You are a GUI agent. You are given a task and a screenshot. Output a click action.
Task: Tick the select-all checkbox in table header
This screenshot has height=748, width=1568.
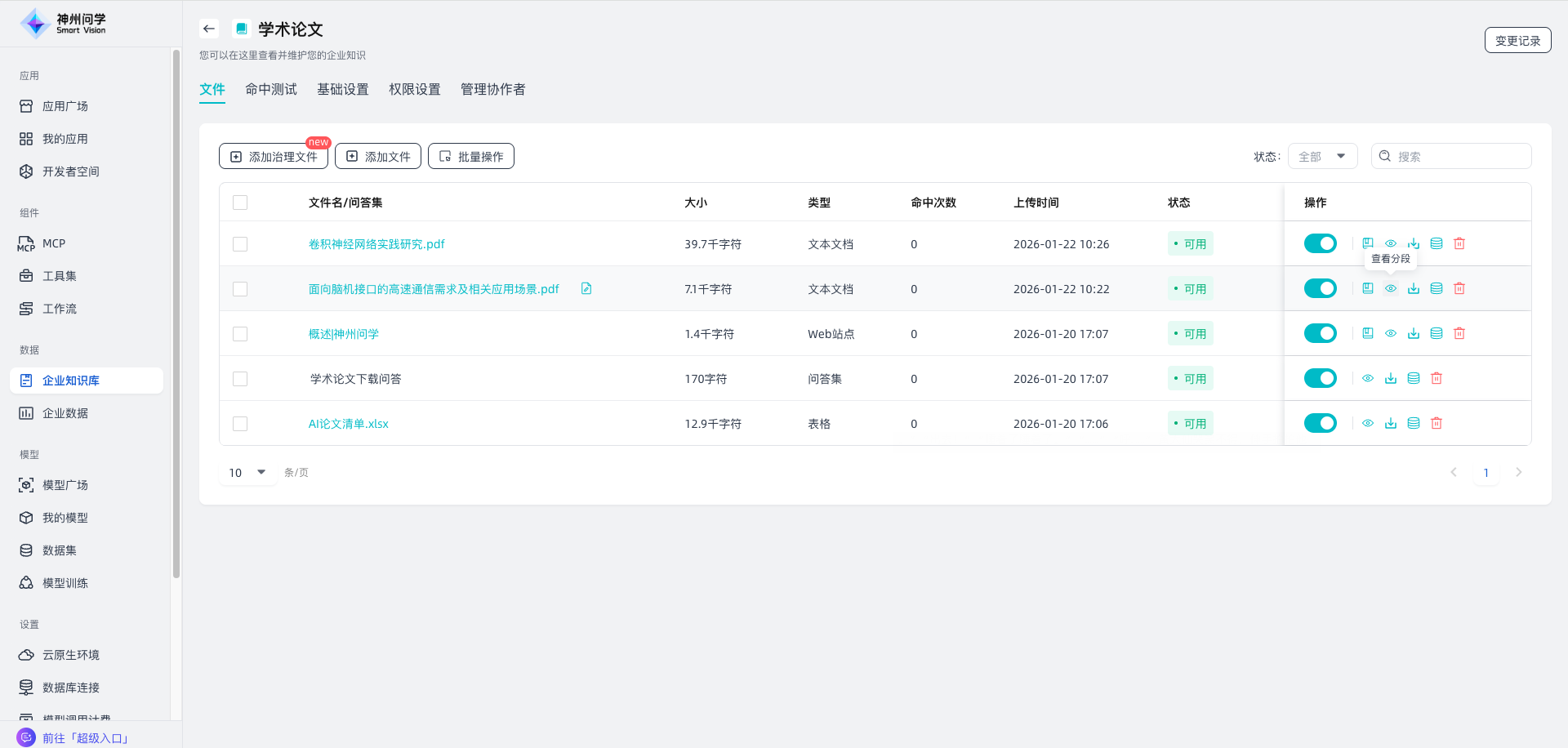pyautogui.click(x=240, y=203)
